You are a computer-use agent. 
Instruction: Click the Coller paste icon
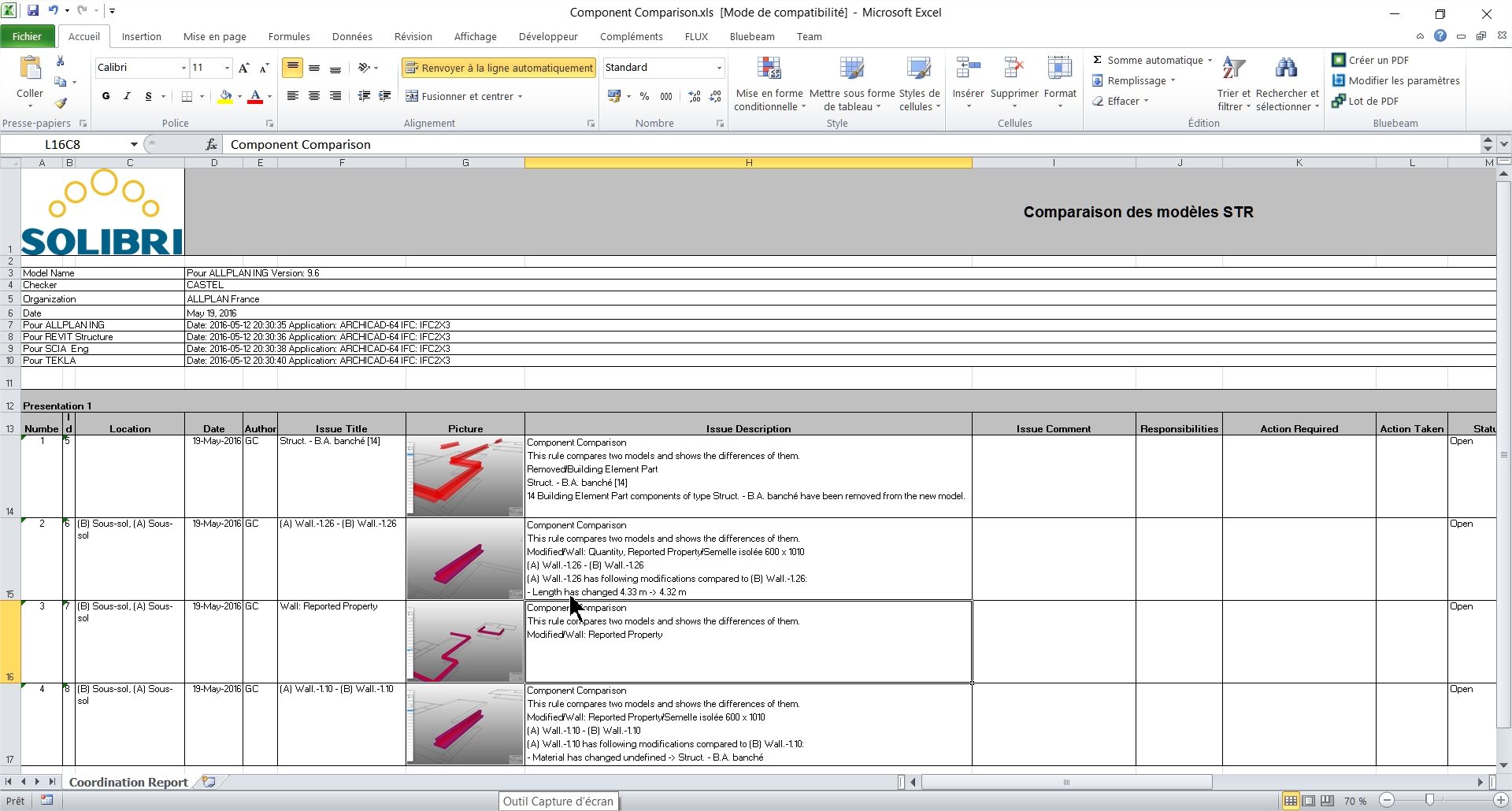coord(30,70)
